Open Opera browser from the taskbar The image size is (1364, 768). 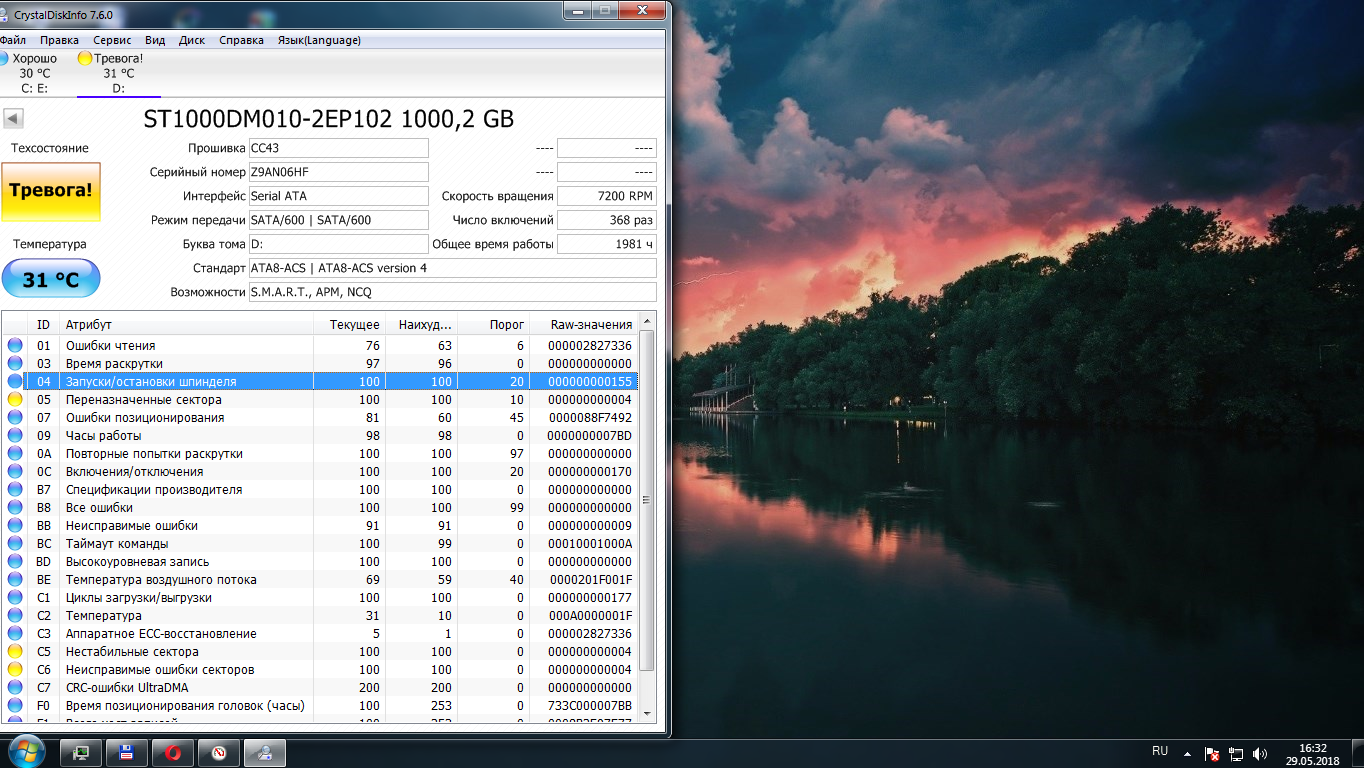tap(173, 753)
